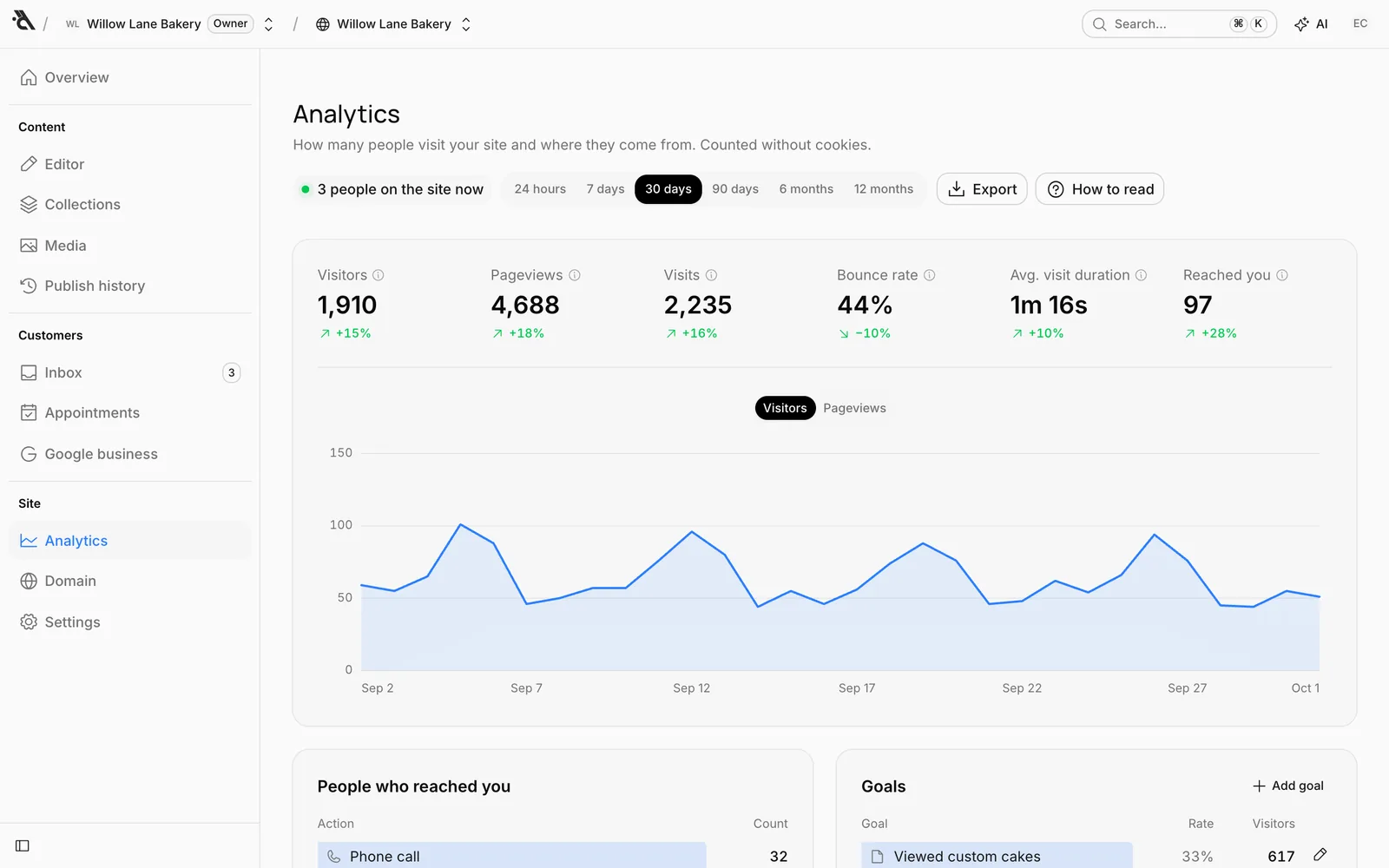This screenshot has width=1389, height=868.
Task: Click the Google business G icon
Action: 29,454
